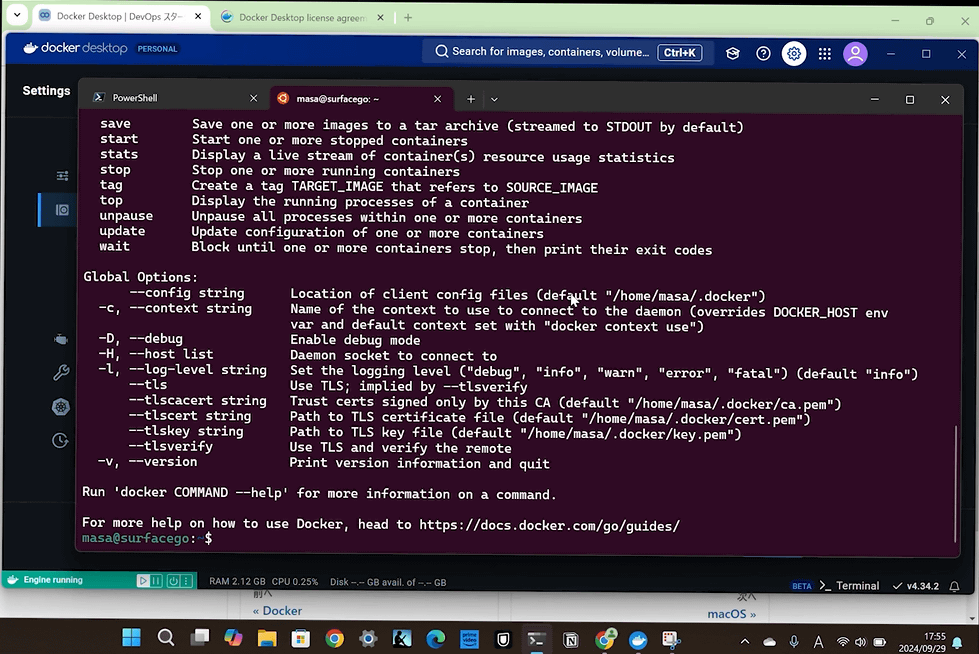The width and height of the screenshot is (979, 654).
Task: Click the terminal window vertical scrollbar
Action: [955, 484]
